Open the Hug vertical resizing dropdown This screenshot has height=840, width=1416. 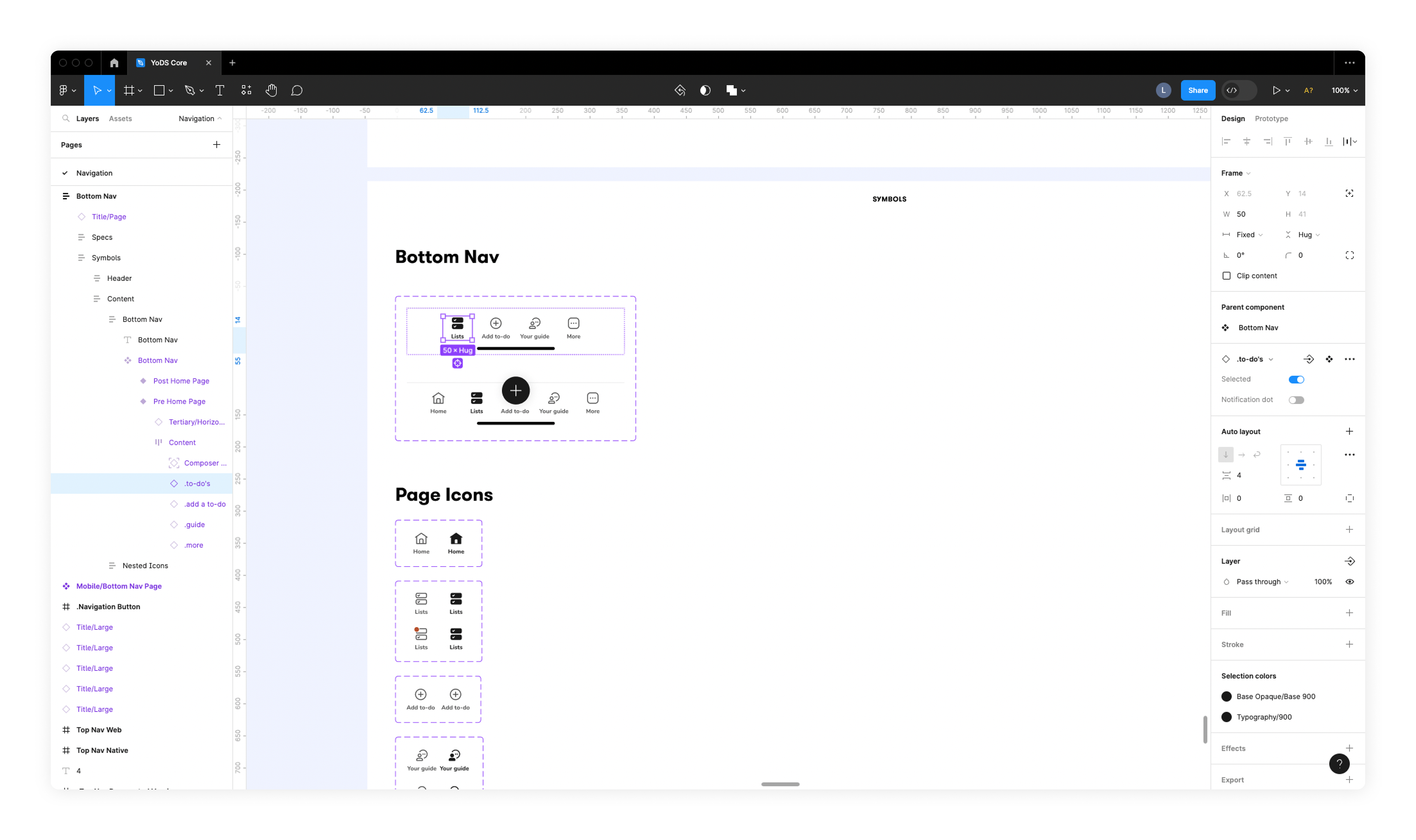(x=1308, y=235)
